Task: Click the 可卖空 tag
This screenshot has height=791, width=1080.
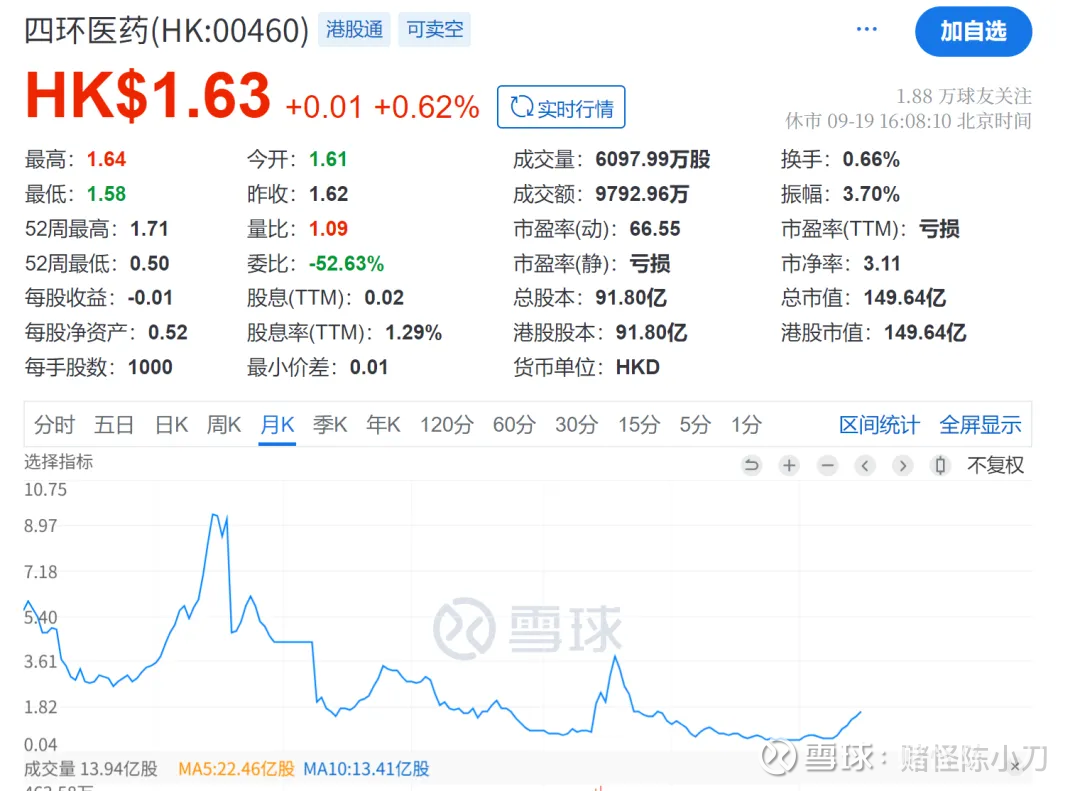Action: [434, 29]
